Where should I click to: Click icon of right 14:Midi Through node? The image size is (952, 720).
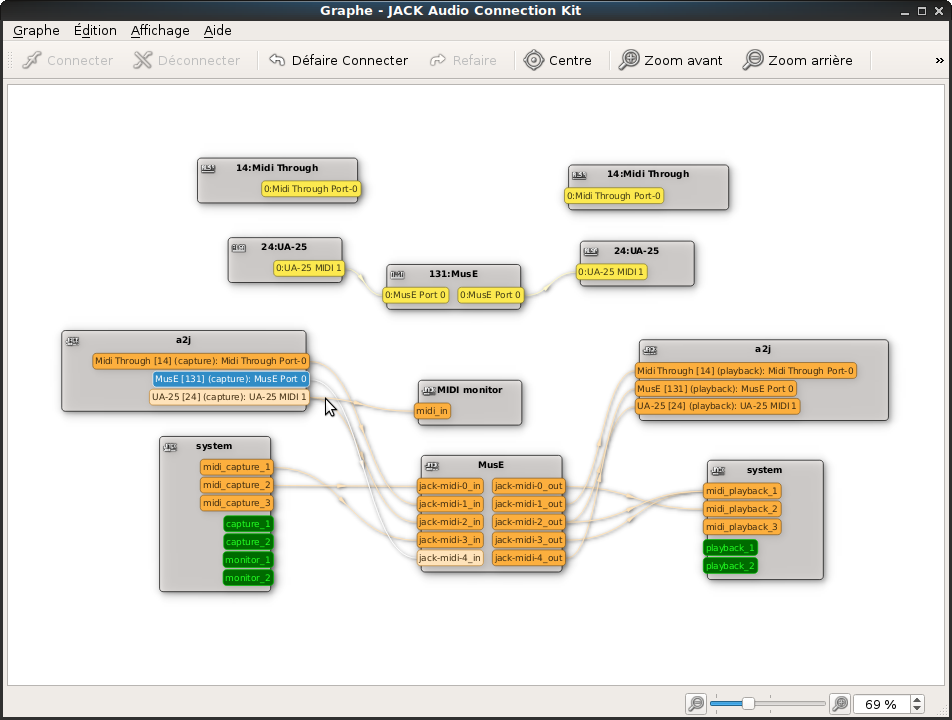pyautogui.click(x=579, y=175)
